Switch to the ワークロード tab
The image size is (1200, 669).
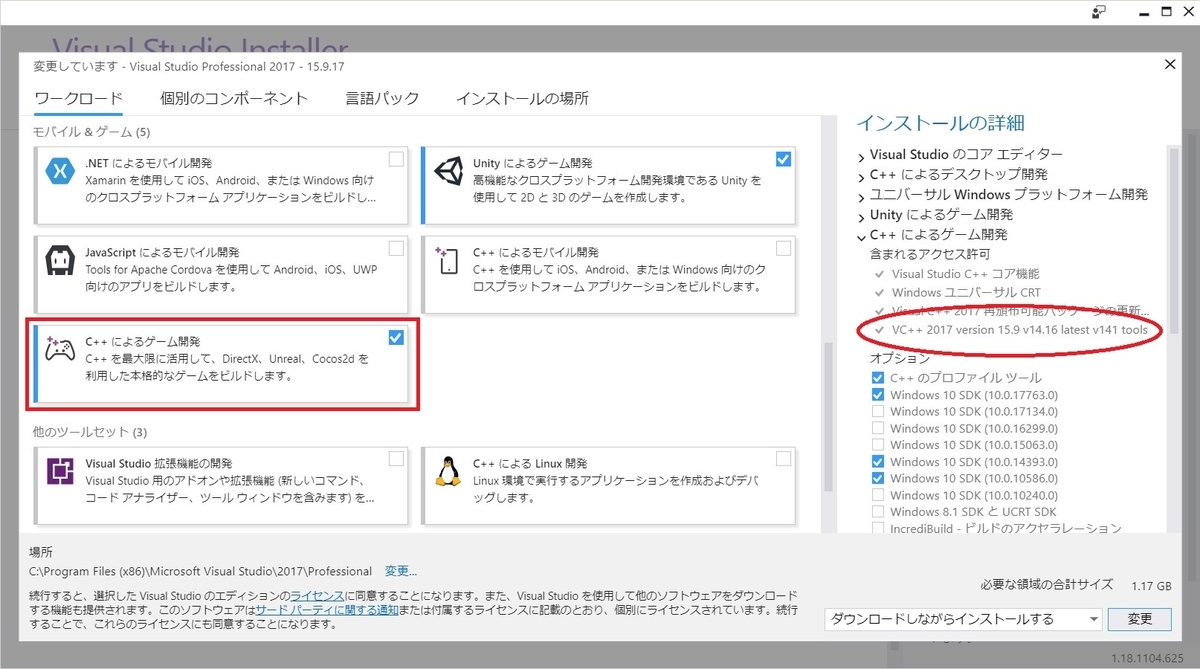(78, 98)
